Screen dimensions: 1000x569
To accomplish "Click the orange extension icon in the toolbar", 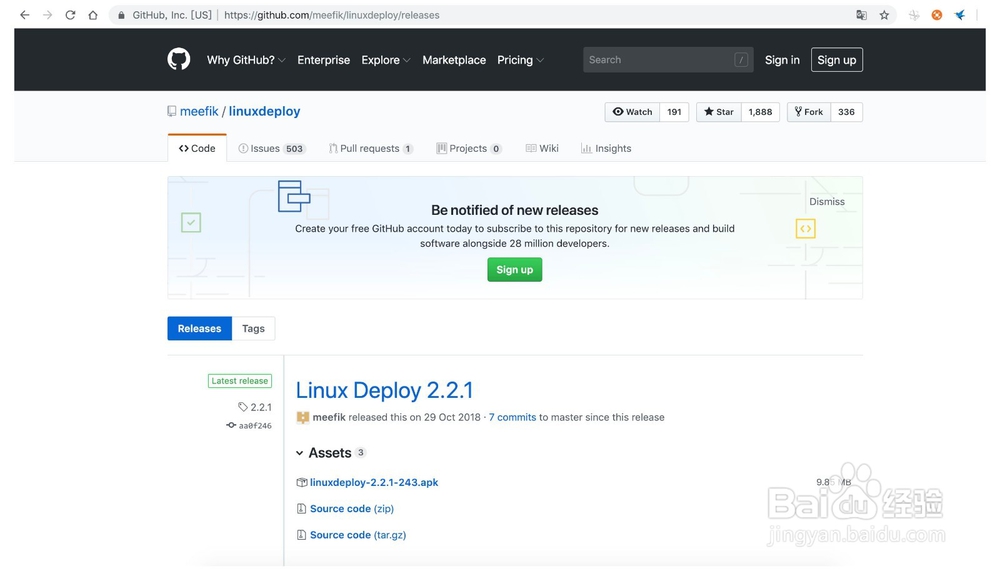I will (937, 15).
